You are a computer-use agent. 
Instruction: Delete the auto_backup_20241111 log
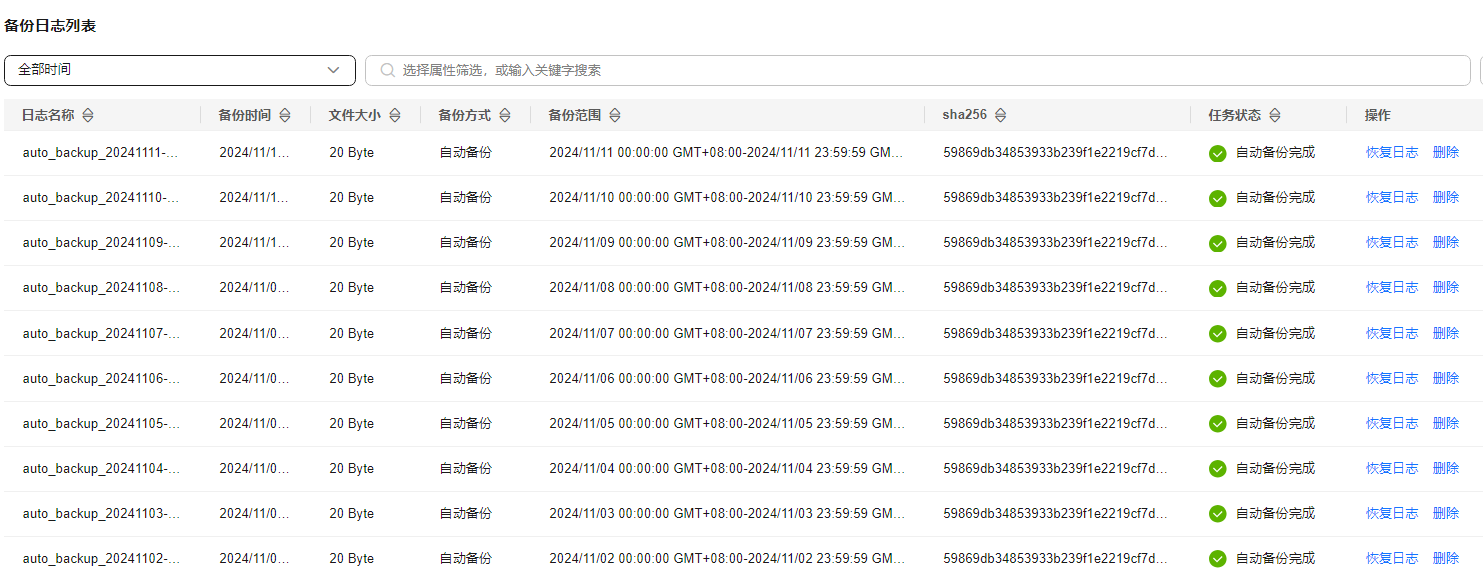coord(1446,152)
